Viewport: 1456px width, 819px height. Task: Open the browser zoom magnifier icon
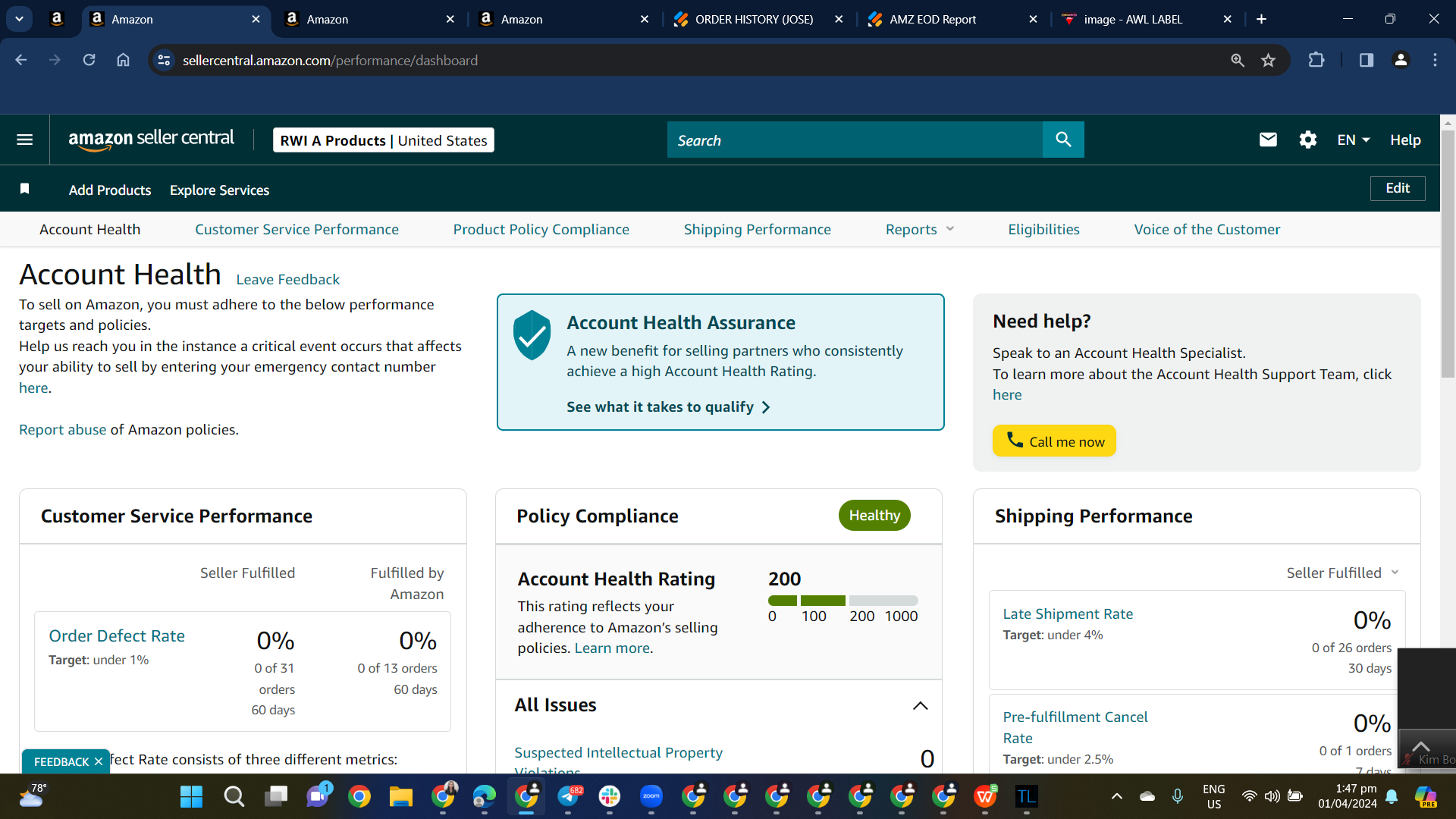point(1238,60)
